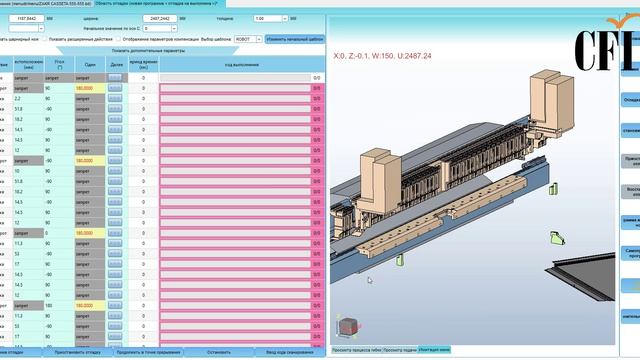640x360 pixels.
Task: Select the yellow 180.0000 cell in the angle 180 row
Action: point(90,305)
